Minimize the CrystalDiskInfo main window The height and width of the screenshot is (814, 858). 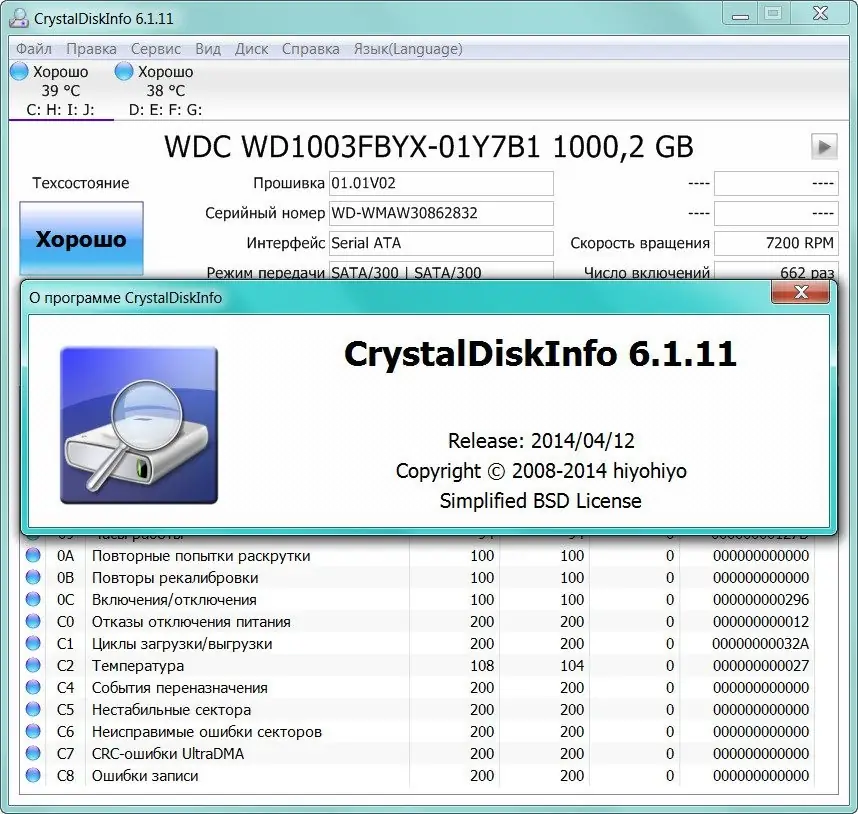click(740, 15)
